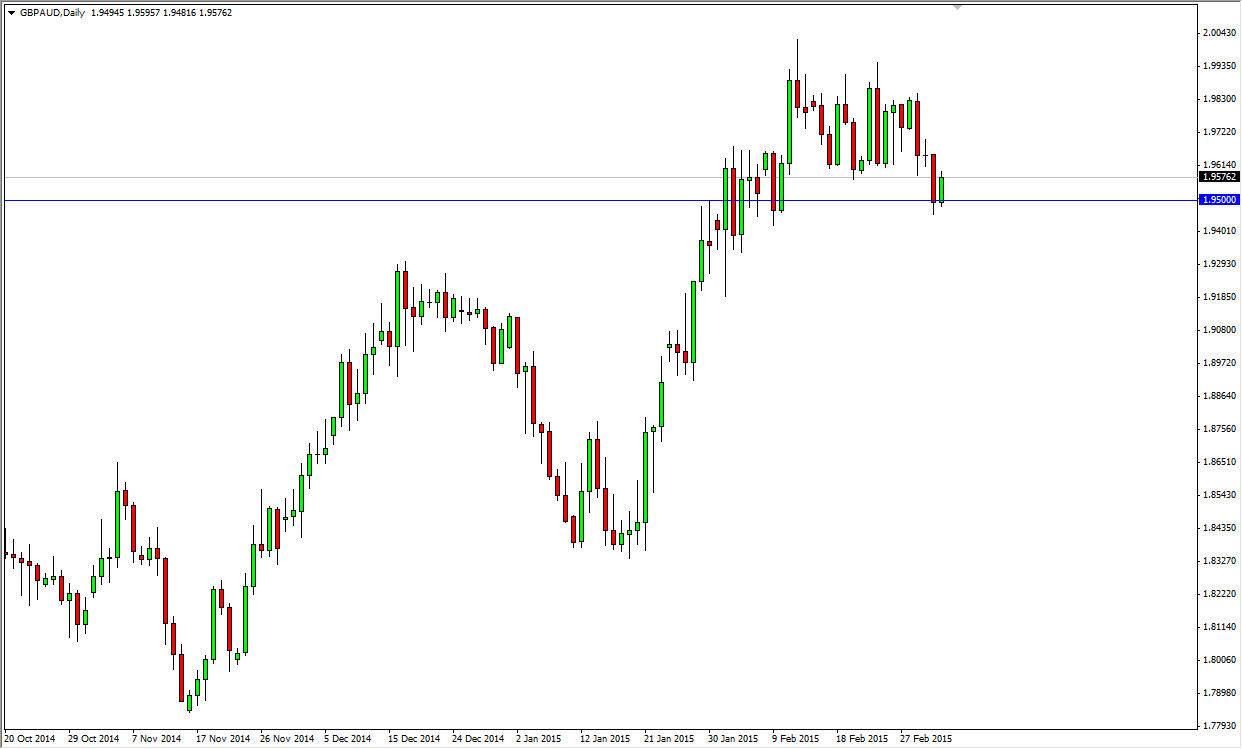
Task: Click the 1.96140 price axis label
Action: (1220, 166)
